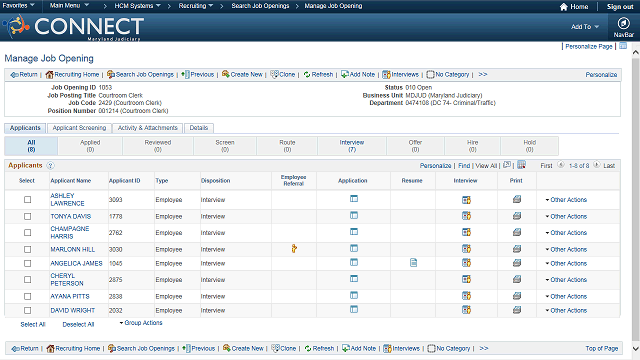Viewport: 640px width, 360px height.
Task: Open grid zoom popup icon
Action: tap(507, 165)
